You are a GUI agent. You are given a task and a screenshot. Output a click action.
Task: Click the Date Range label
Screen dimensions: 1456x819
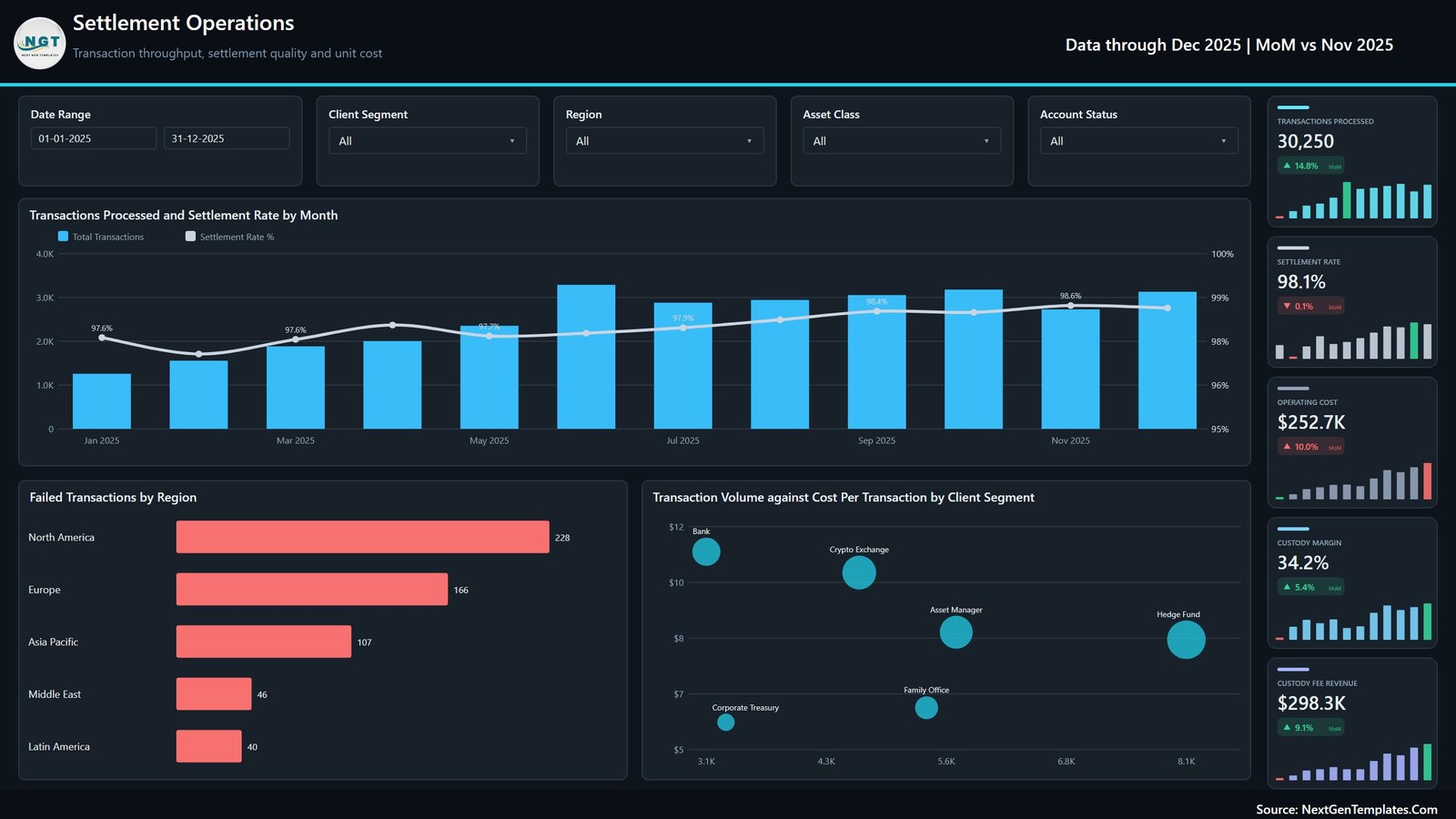(61, 115)
